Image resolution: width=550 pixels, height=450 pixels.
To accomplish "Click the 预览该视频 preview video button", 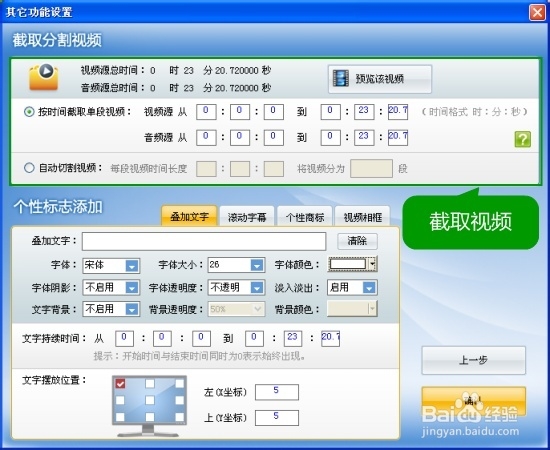I will tap(380, 79).
